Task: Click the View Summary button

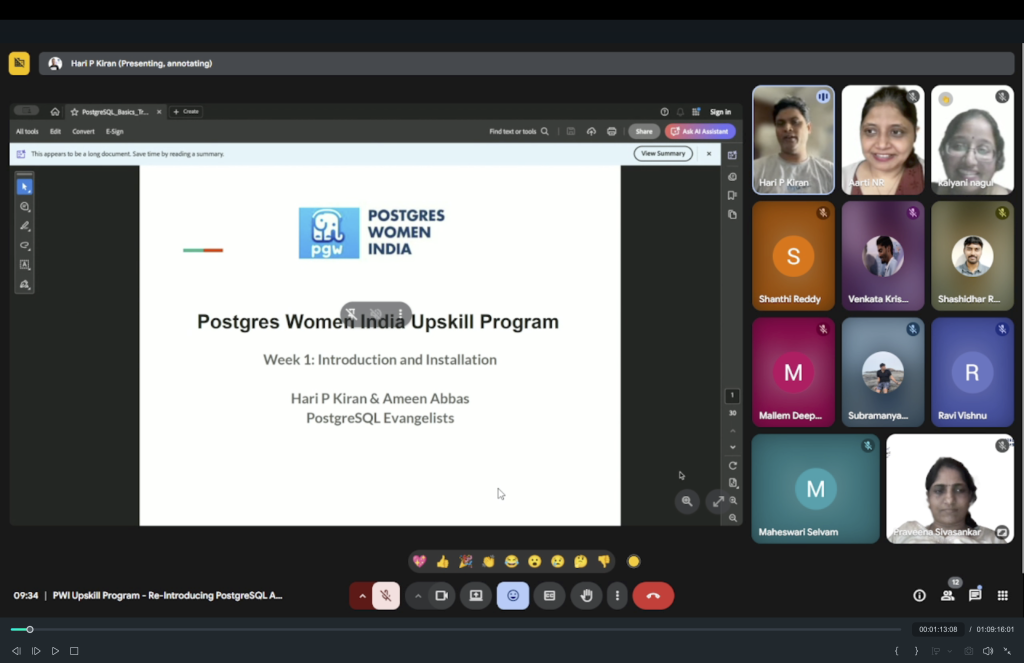Action: coord(663,154)
